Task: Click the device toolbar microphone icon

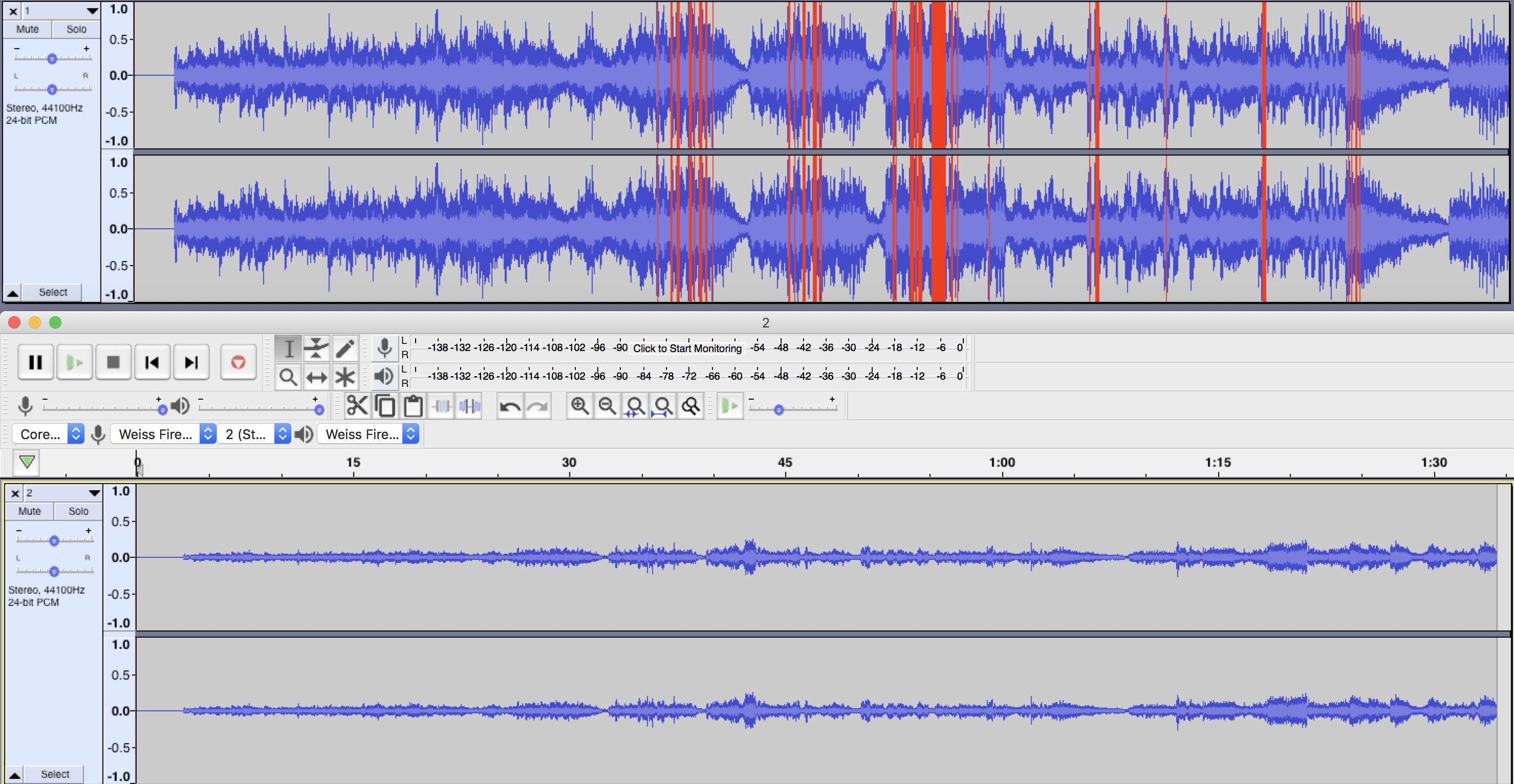Action: pyautogui.click(x=98, y=434)
